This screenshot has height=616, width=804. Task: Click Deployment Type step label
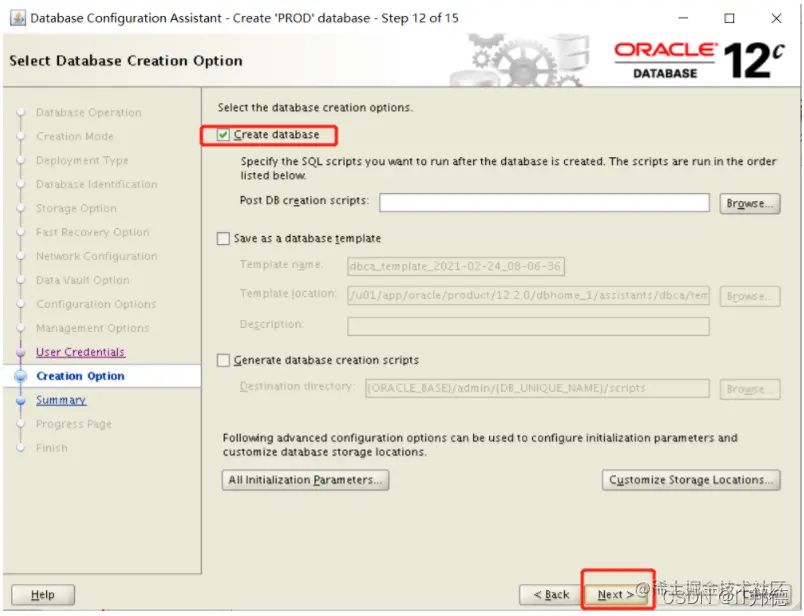coord(82,161)
